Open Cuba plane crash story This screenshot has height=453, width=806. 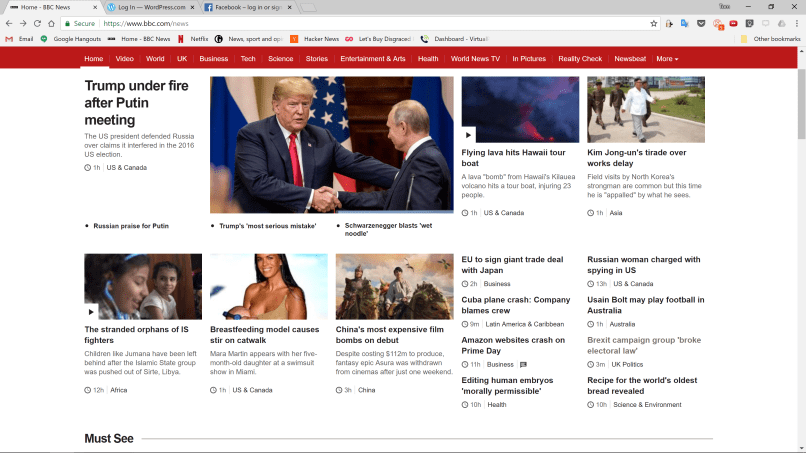[516, 305]
